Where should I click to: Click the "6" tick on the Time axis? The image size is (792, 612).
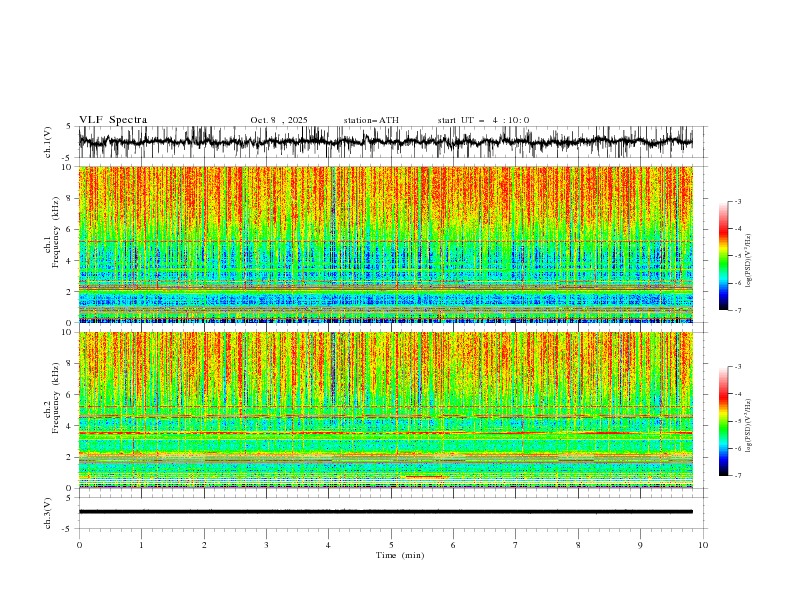click(453, 545)
